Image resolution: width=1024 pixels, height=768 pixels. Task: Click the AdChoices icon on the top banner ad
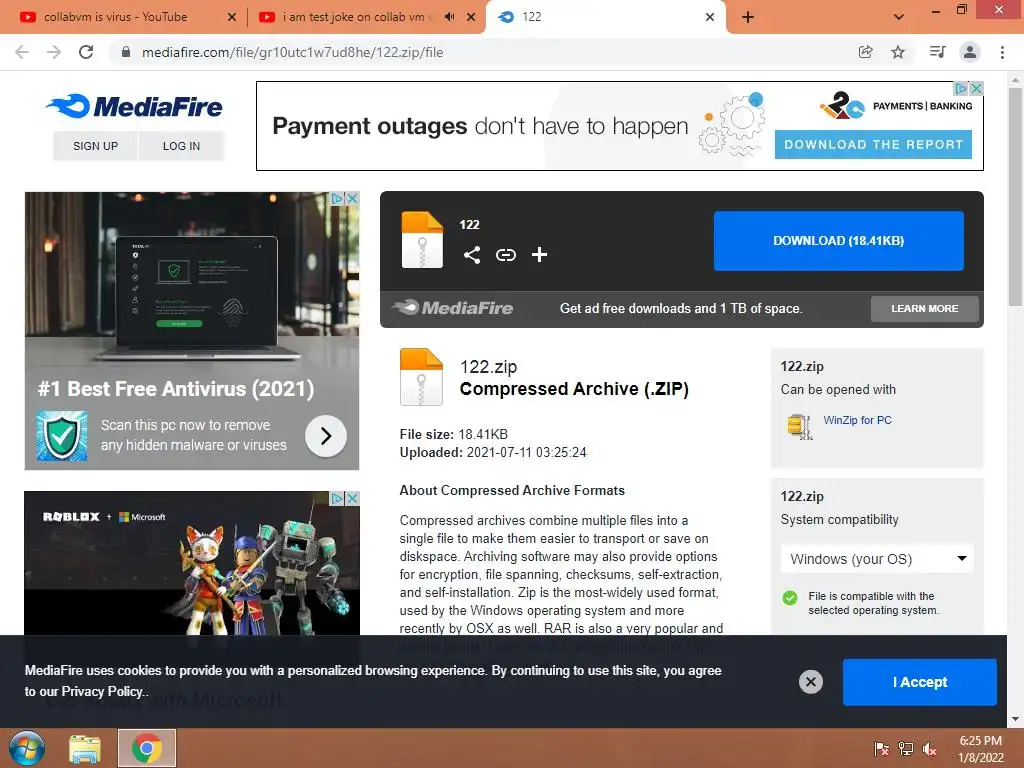click(x=961, y=88)
